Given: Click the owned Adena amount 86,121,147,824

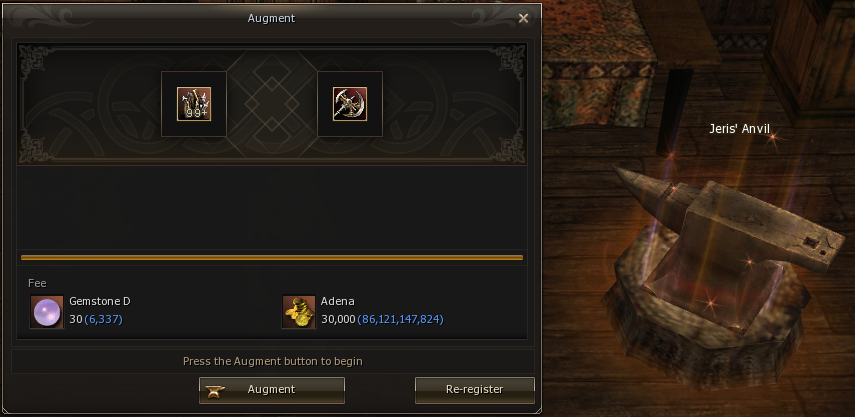Looking at the screenshot, I should [x=400, y=319].
